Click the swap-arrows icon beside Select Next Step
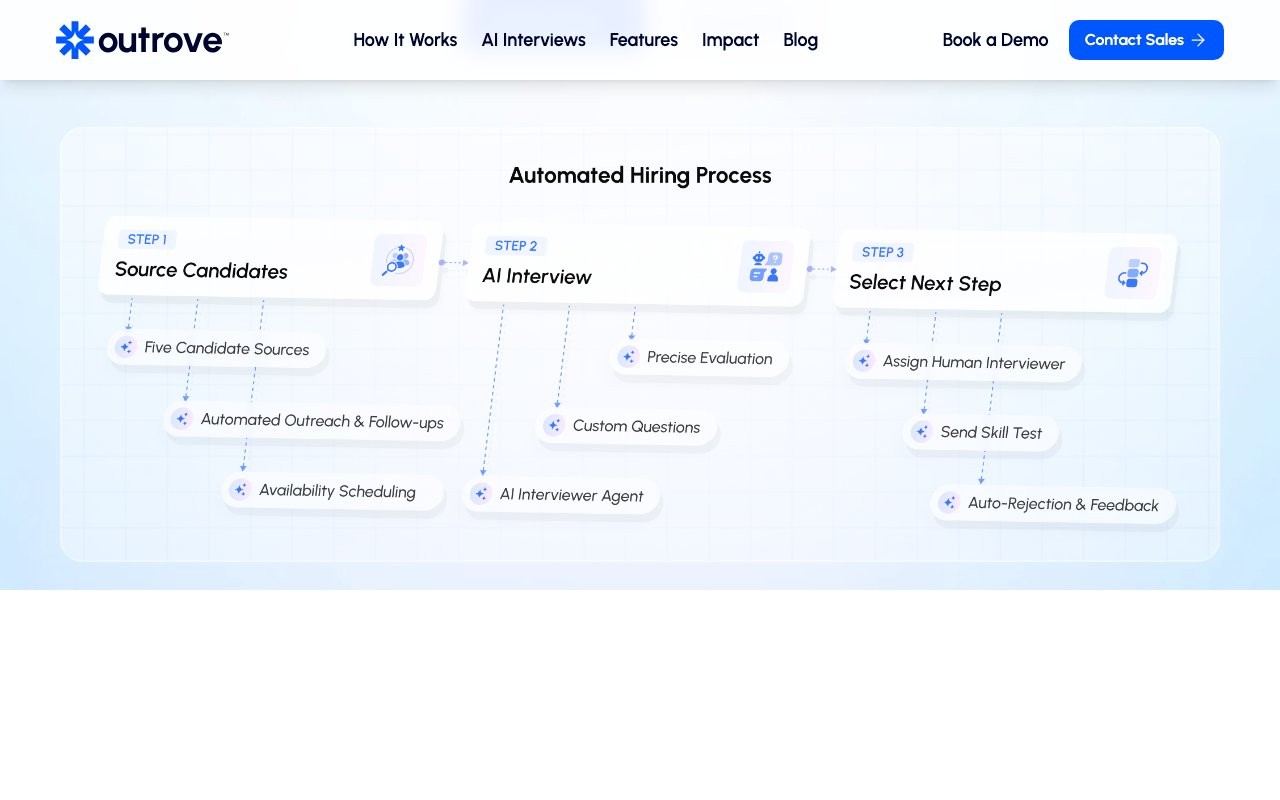 1132,272
